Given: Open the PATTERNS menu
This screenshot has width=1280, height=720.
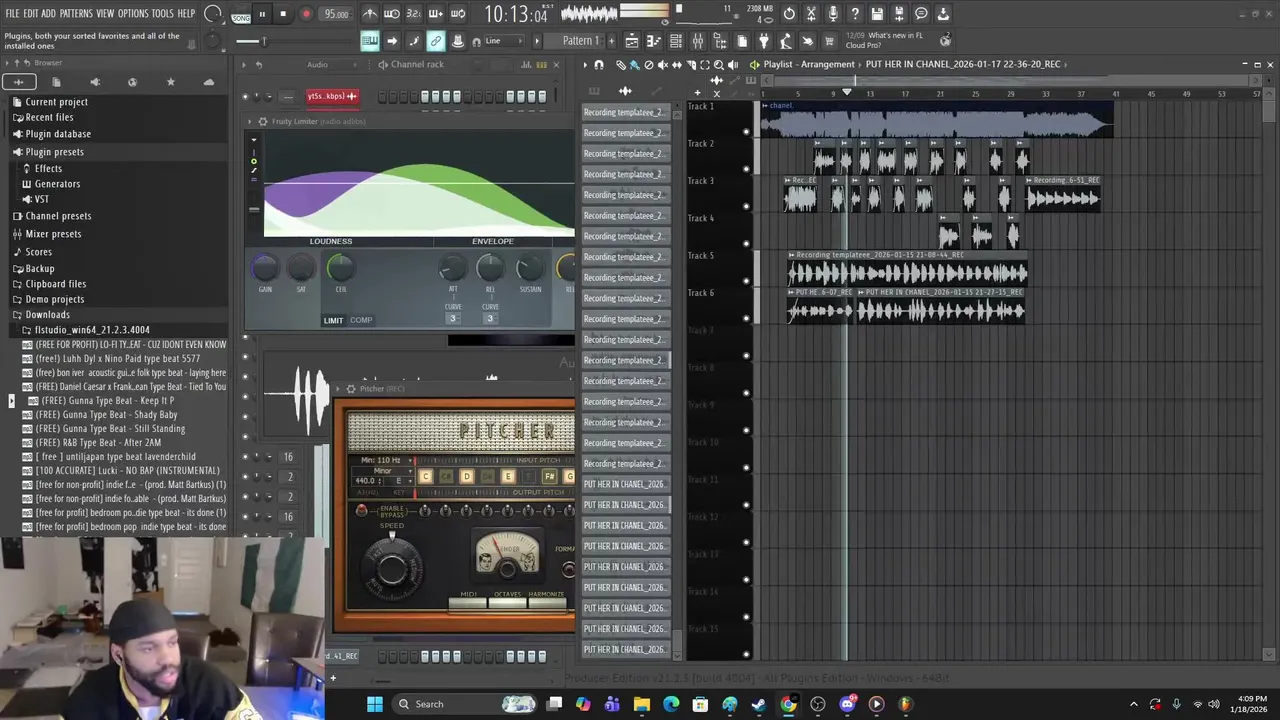Looking at the screenshot, I should (x=76, y=14).
